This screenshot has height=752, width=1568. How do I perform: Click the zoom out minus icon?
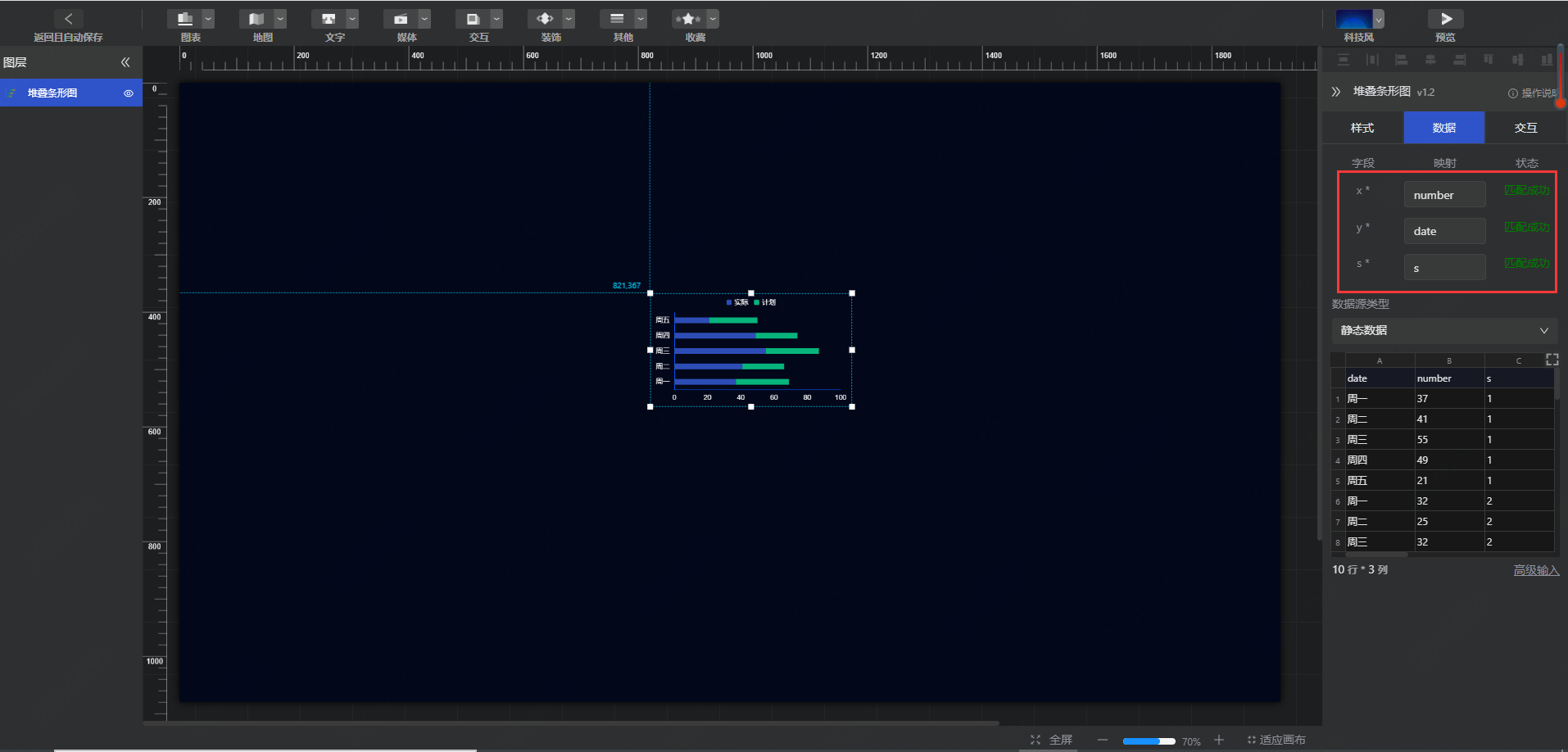[x=1103, y=740]
